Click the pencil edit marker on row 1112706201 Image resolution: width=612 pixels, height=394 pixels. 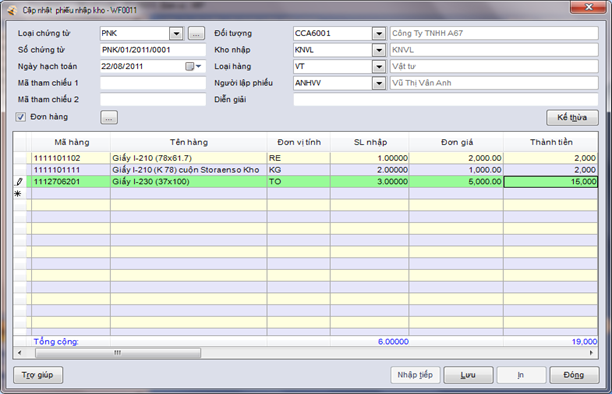coord(19,182)
